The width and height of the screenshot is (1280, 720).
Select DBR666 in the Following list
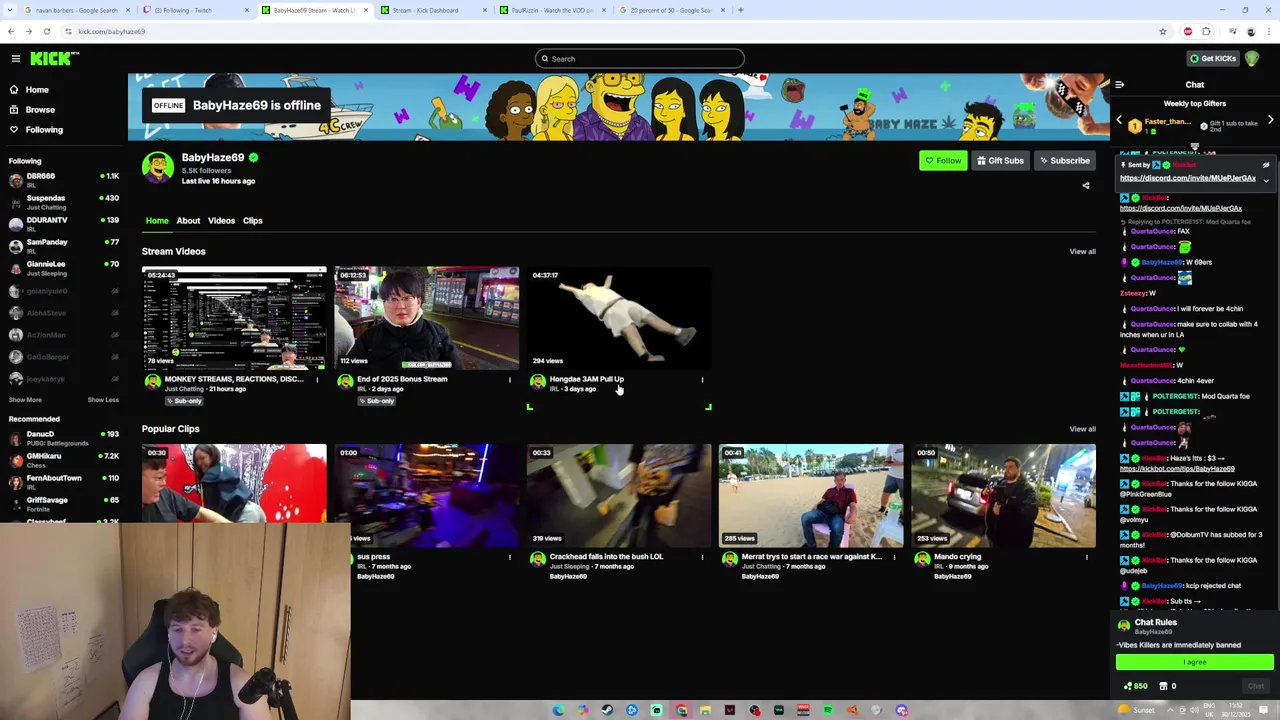click(63, 181)
